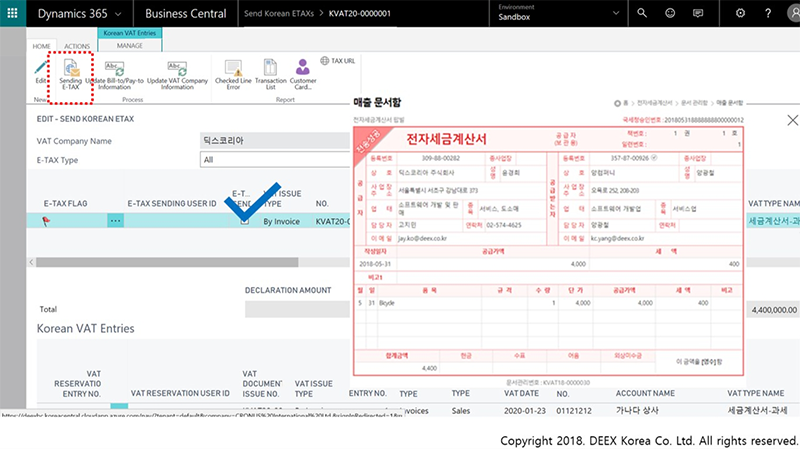Toggle the E-Tax Send checkbox

(x=245, y=221)
